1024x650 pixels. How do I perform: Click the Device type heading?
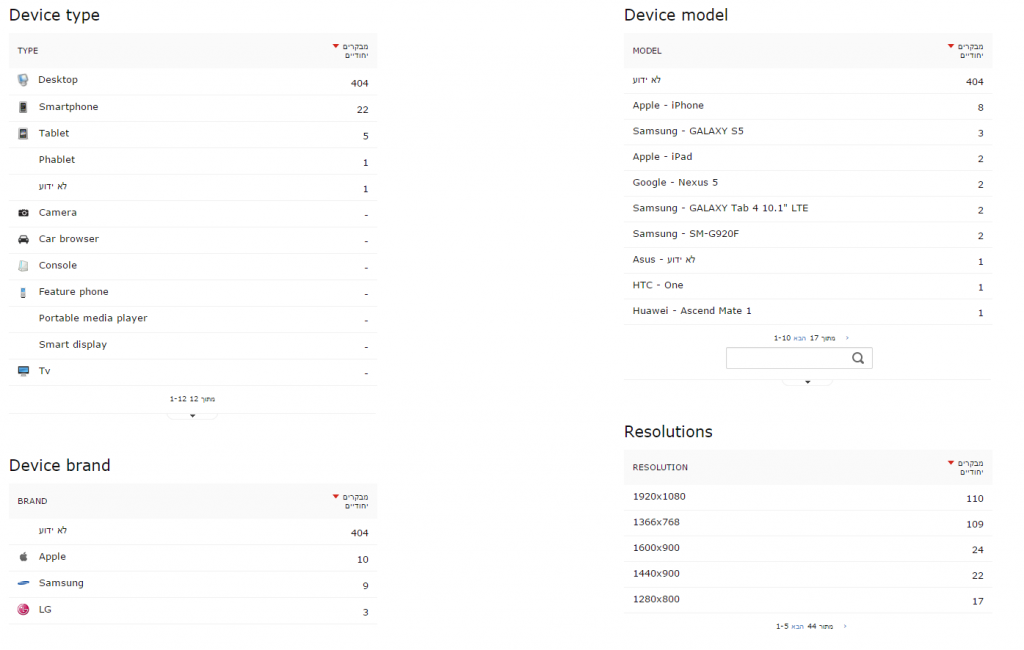(x=55, y=15)
